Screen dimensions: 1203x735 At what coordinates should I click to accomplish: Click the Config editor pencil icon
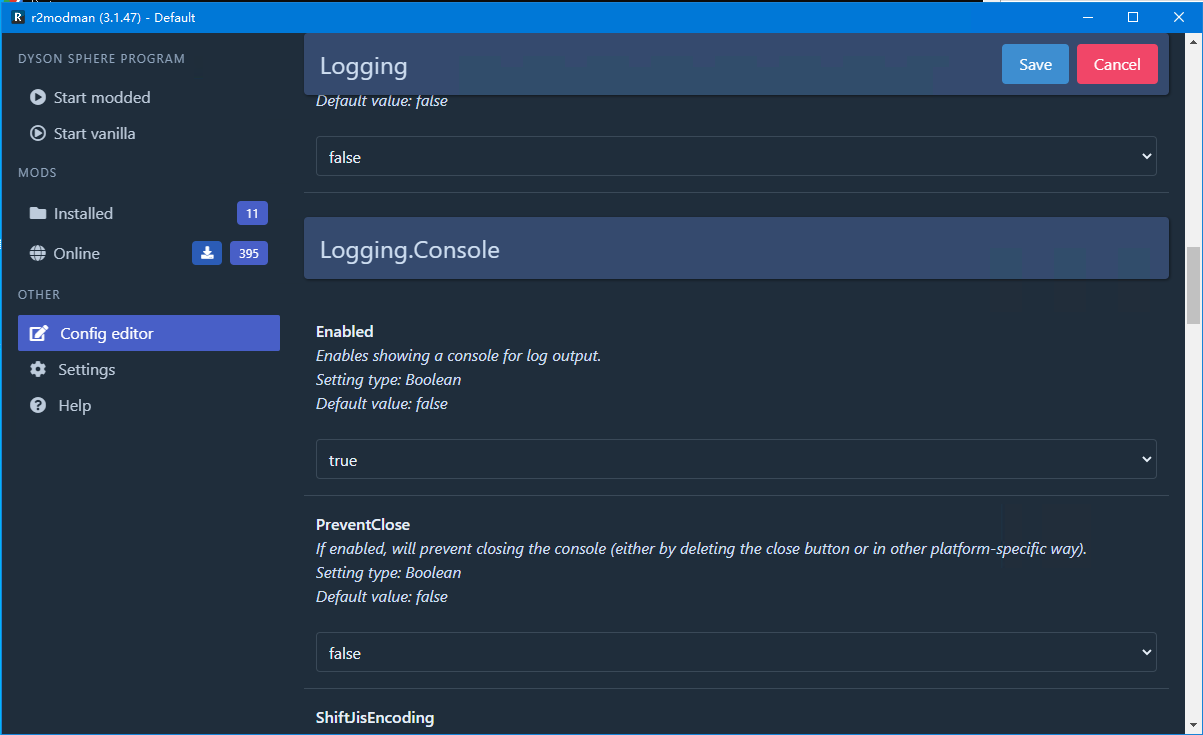38,333
